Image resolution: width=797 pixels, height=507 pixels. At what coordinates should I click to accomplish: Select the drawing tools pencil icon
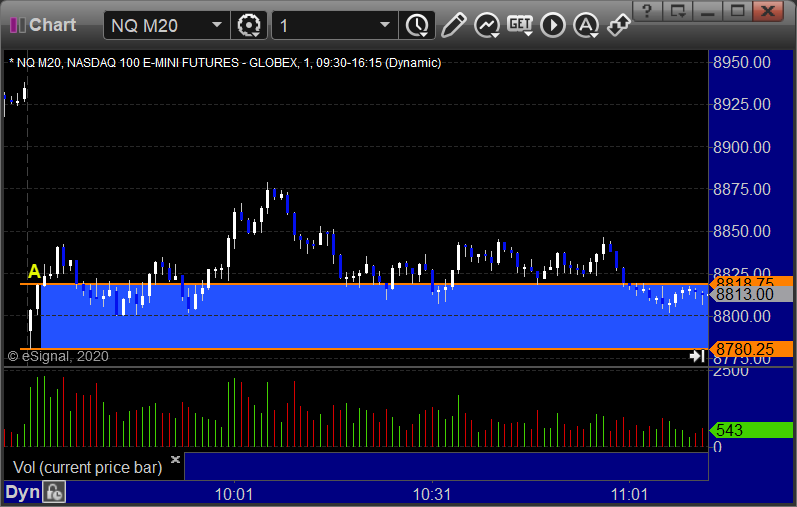(x=453, y=25)
